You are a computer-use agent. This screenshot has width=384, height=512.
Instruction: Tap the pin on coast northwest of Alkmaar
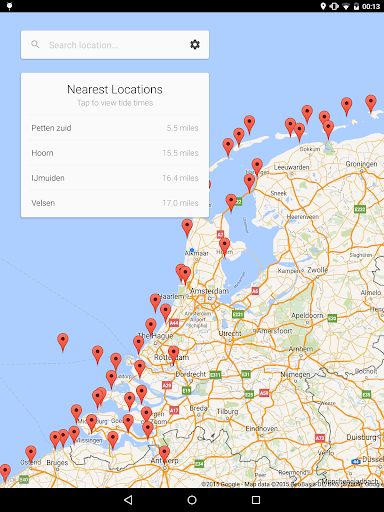[x=187, y=227]
